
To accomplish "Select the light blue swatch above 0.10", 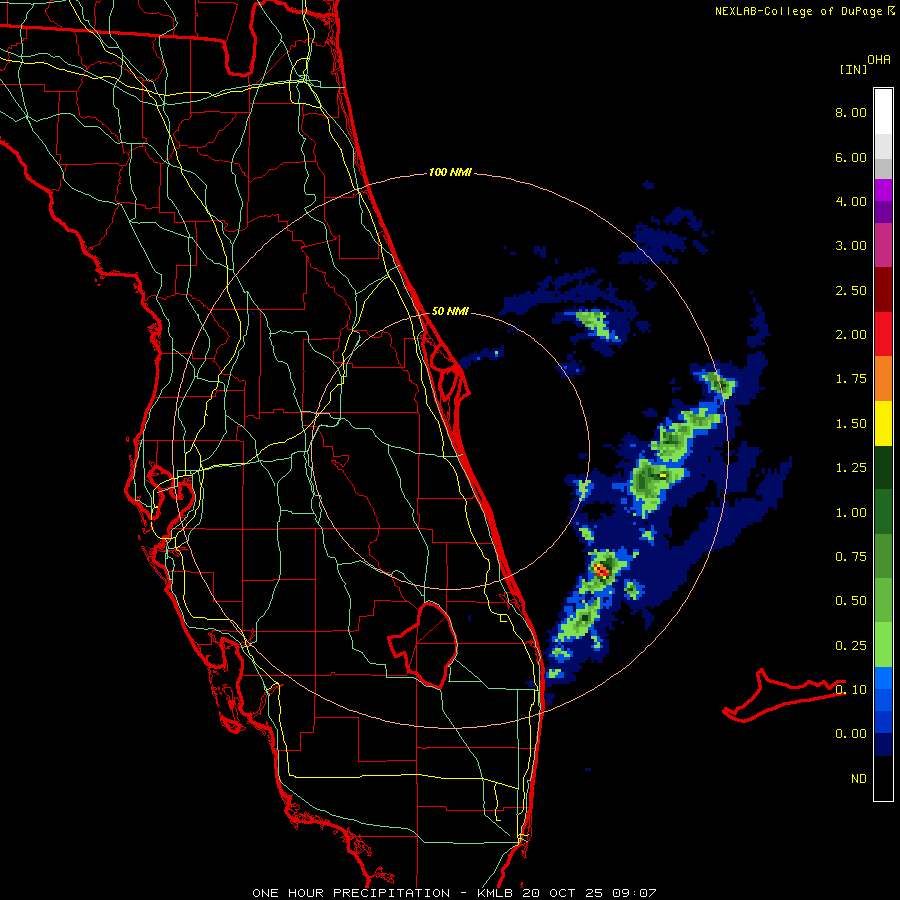I will [883, 678].
